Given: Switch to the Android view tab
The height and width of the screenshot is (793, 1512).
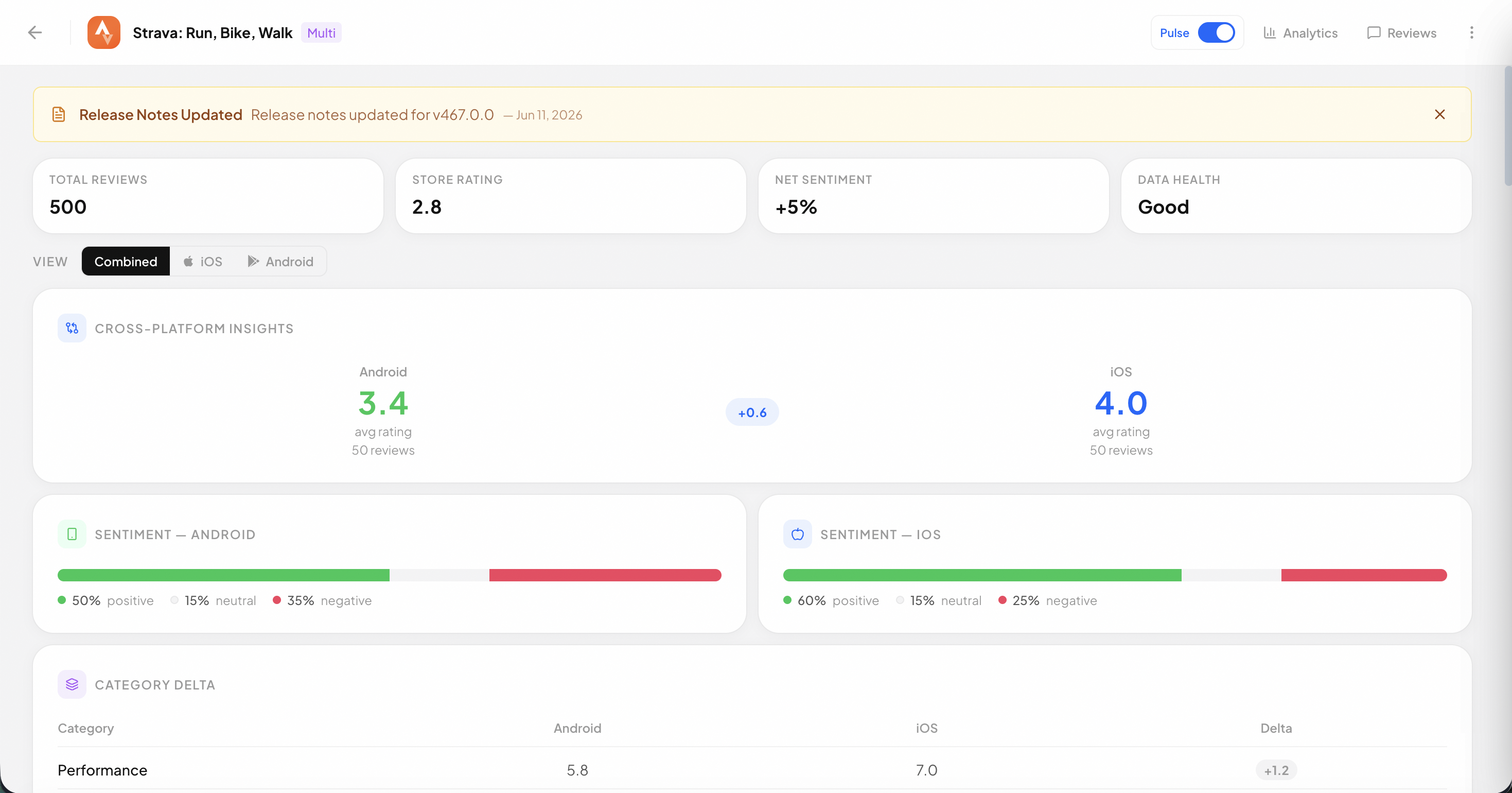Looking at the screenshot, I should (x=280, y=262).
